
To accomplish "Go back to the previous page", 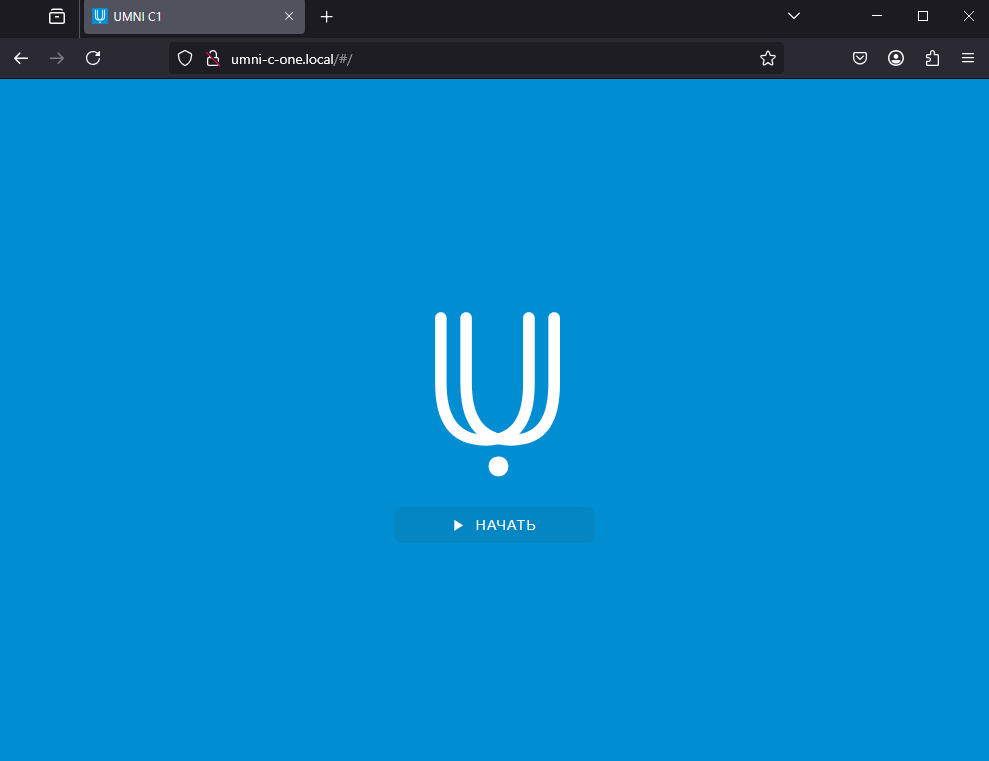I will click(x=21, y=59).
